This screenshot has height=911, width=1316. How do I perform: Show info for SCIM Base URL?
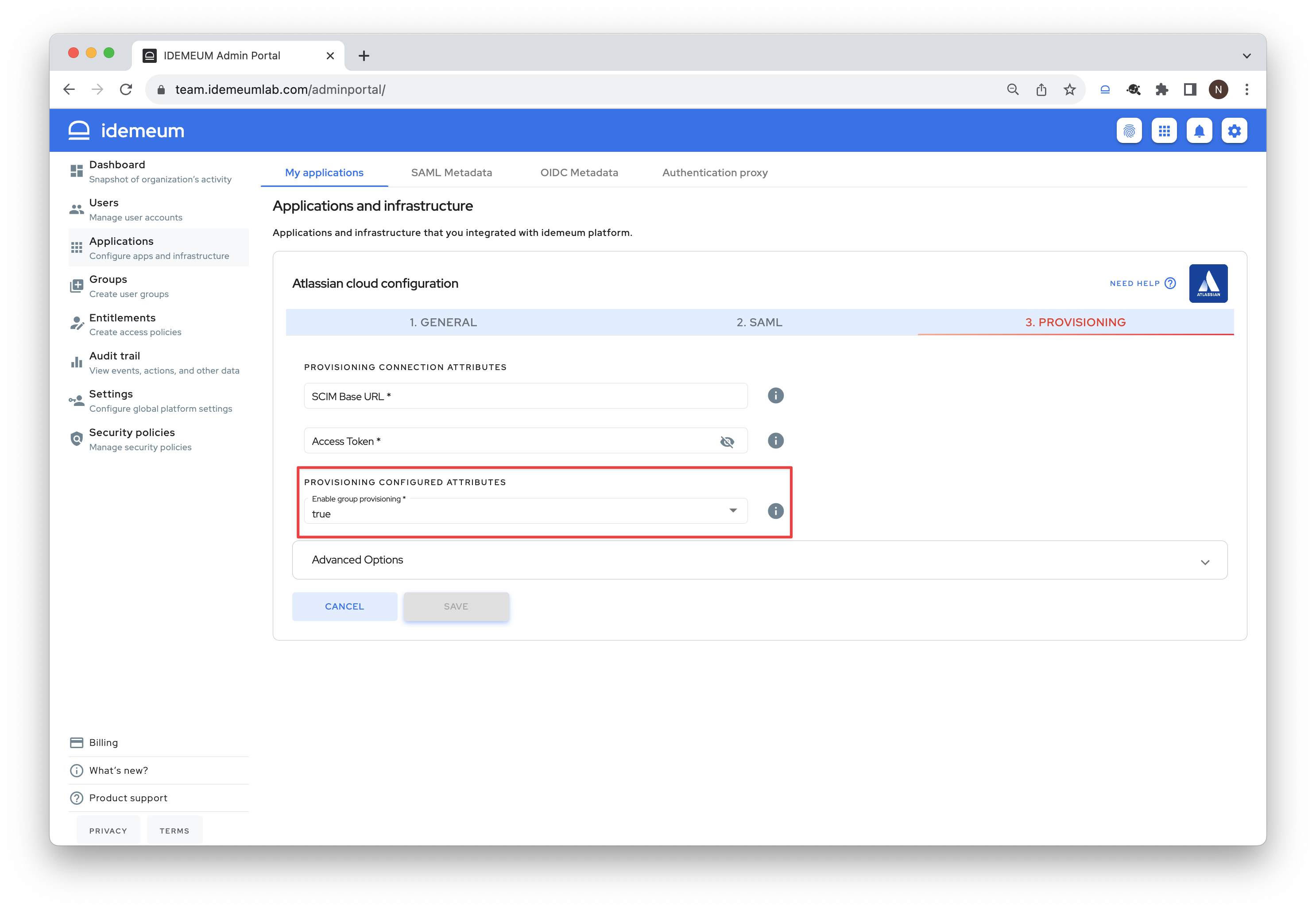tap(775, 396)
